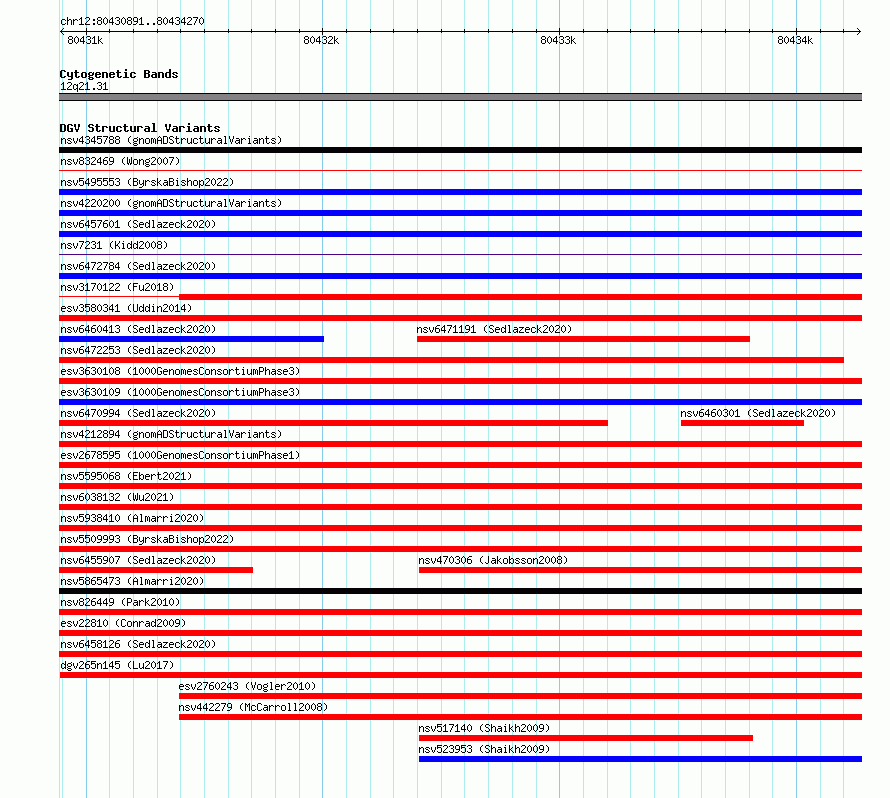Image resolution: width=890 pixels, height=798 pixels.
Task: Click the blue bar under nsv523953
Action: coord(640,759)
